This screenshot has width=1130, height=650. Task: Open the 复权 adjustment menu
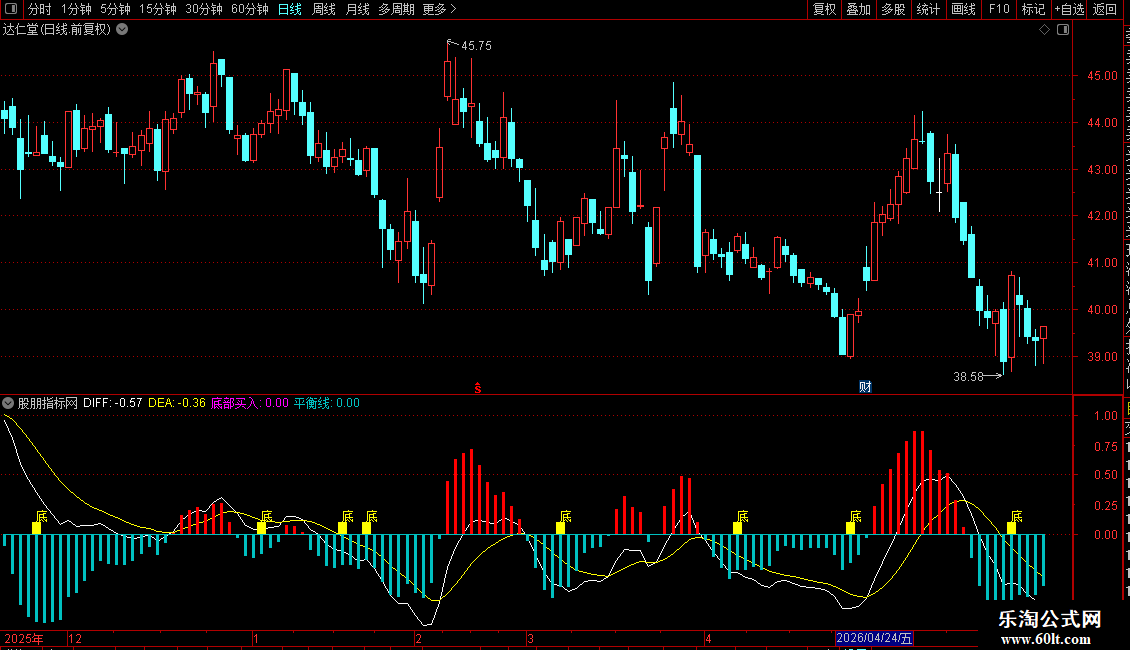(x=824, y=9)
